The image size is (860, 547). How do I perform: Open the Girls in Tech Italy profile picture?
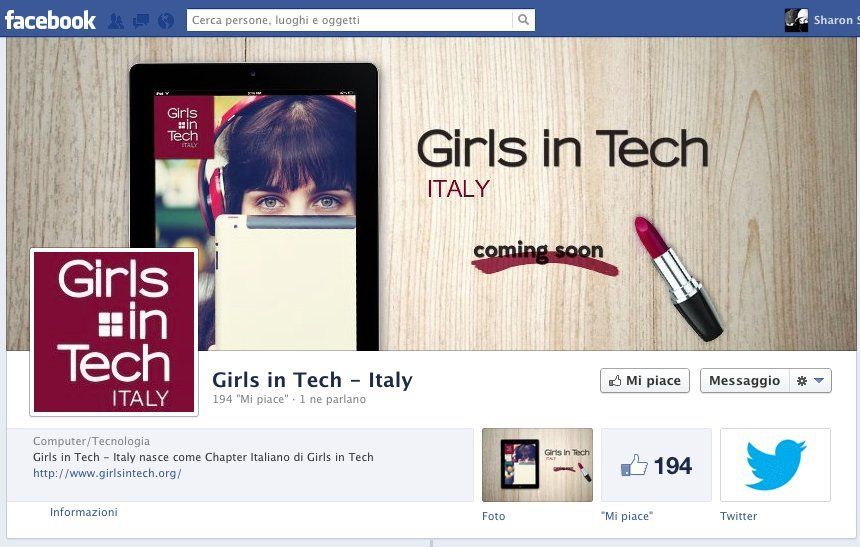114,332
